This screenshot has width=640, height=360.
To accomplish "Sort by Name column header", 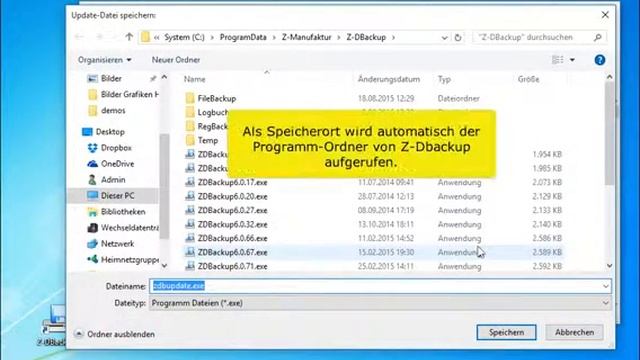I will click(194, 79).
